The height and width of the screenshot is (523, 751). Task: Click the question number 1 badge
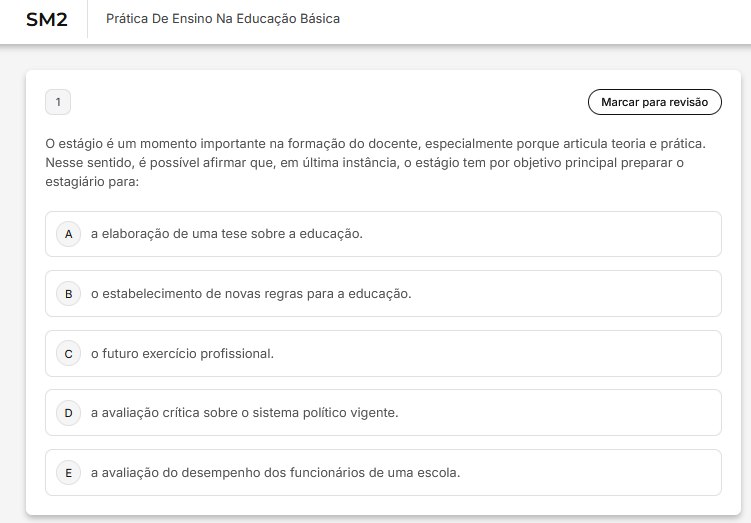tap(58, 102)
